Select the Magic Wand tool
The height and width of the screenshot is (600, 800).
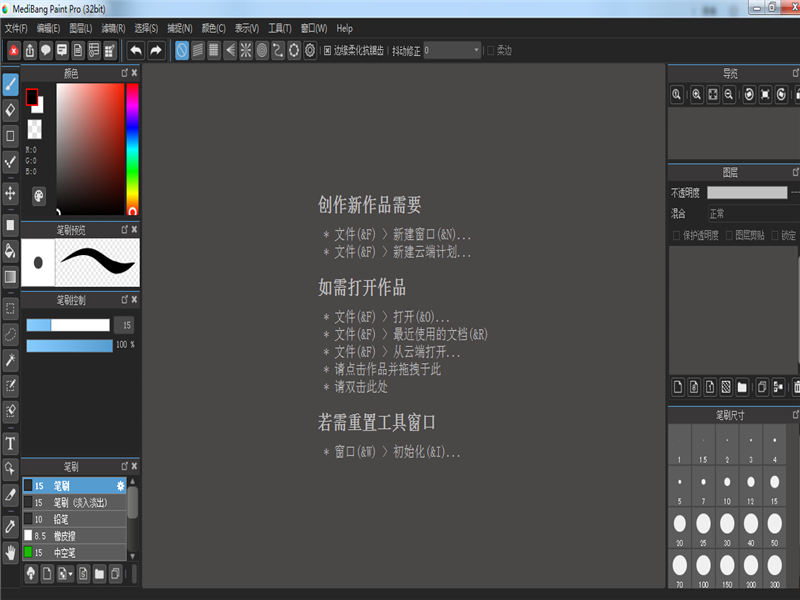[10, 360]
